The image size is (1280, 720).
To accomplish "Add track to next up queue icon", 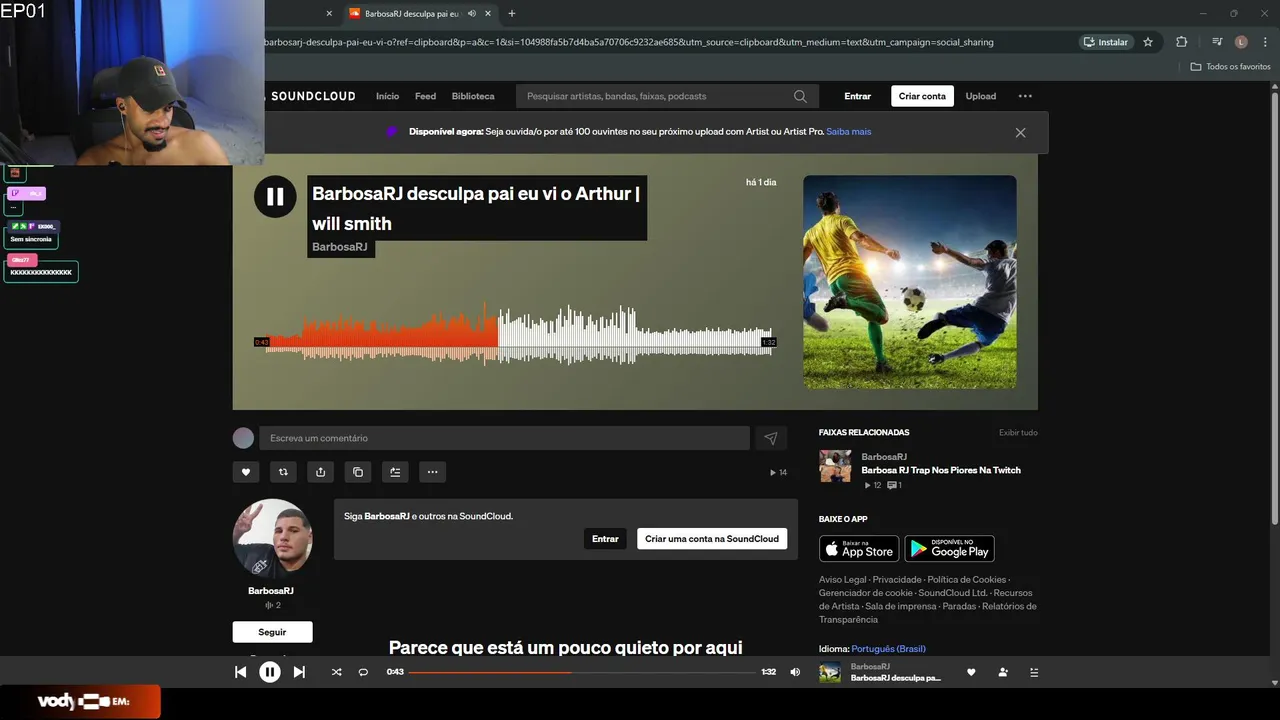I will [x=395, y=472].
